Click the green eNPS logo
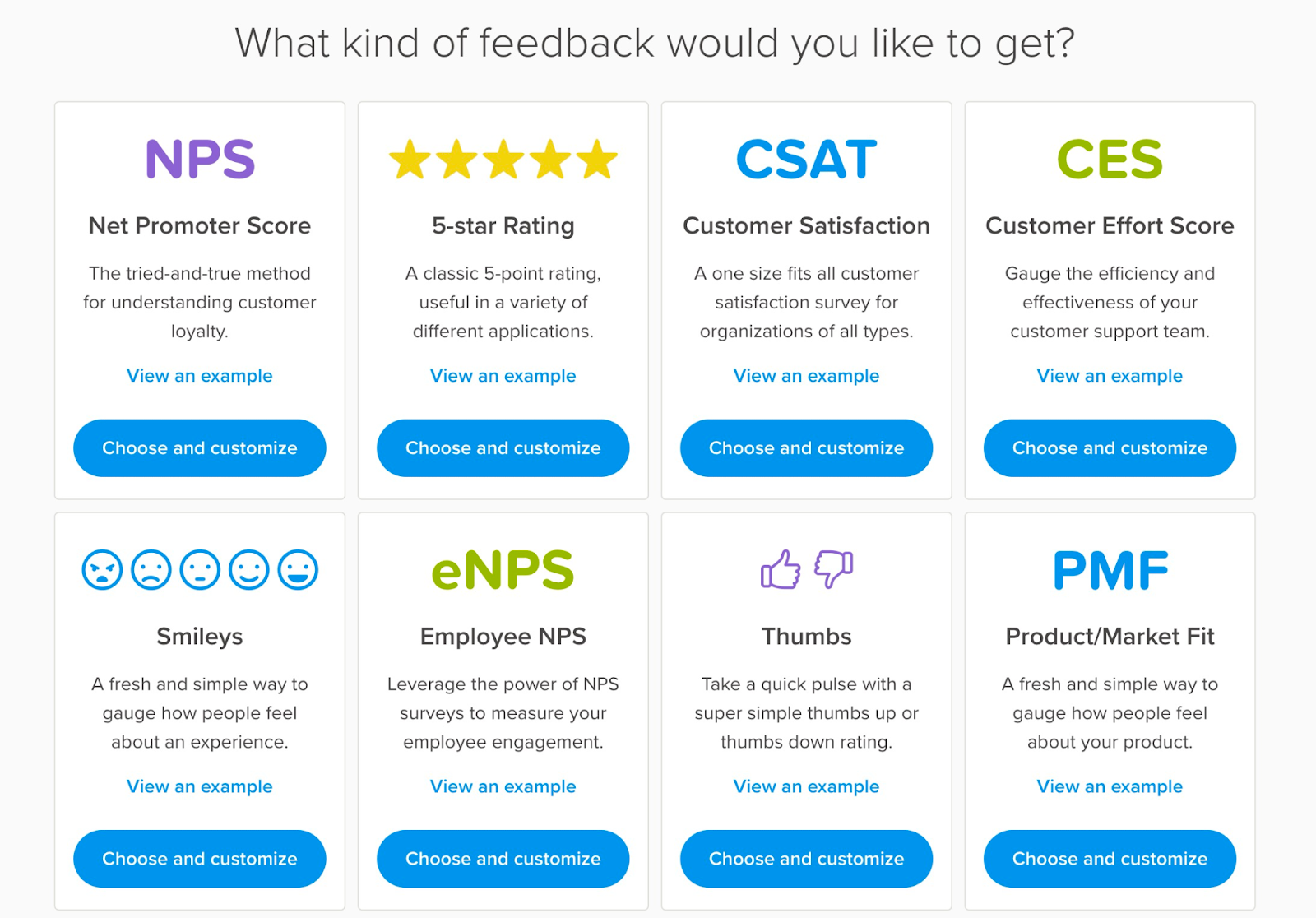The width and height of the screenshot is (1316, 918). tap(503, 570)
